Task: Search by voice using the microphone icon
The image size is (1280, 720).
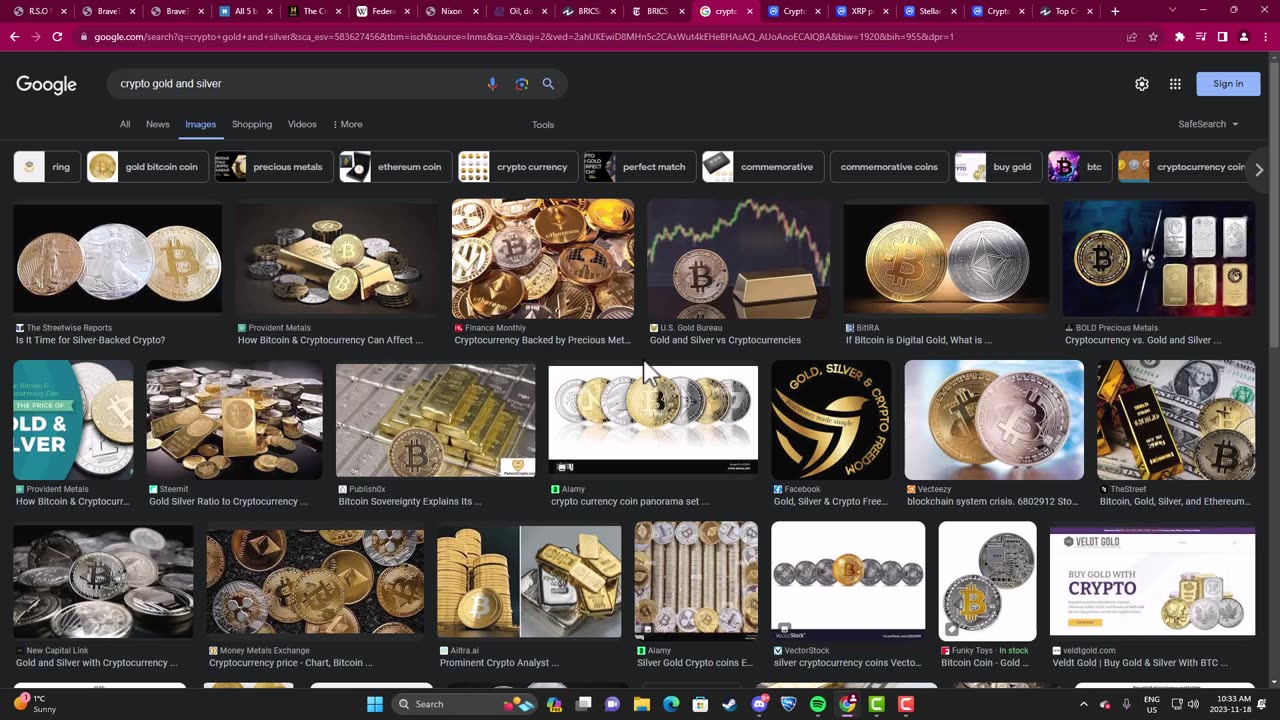Action: [x=492, y=84]
